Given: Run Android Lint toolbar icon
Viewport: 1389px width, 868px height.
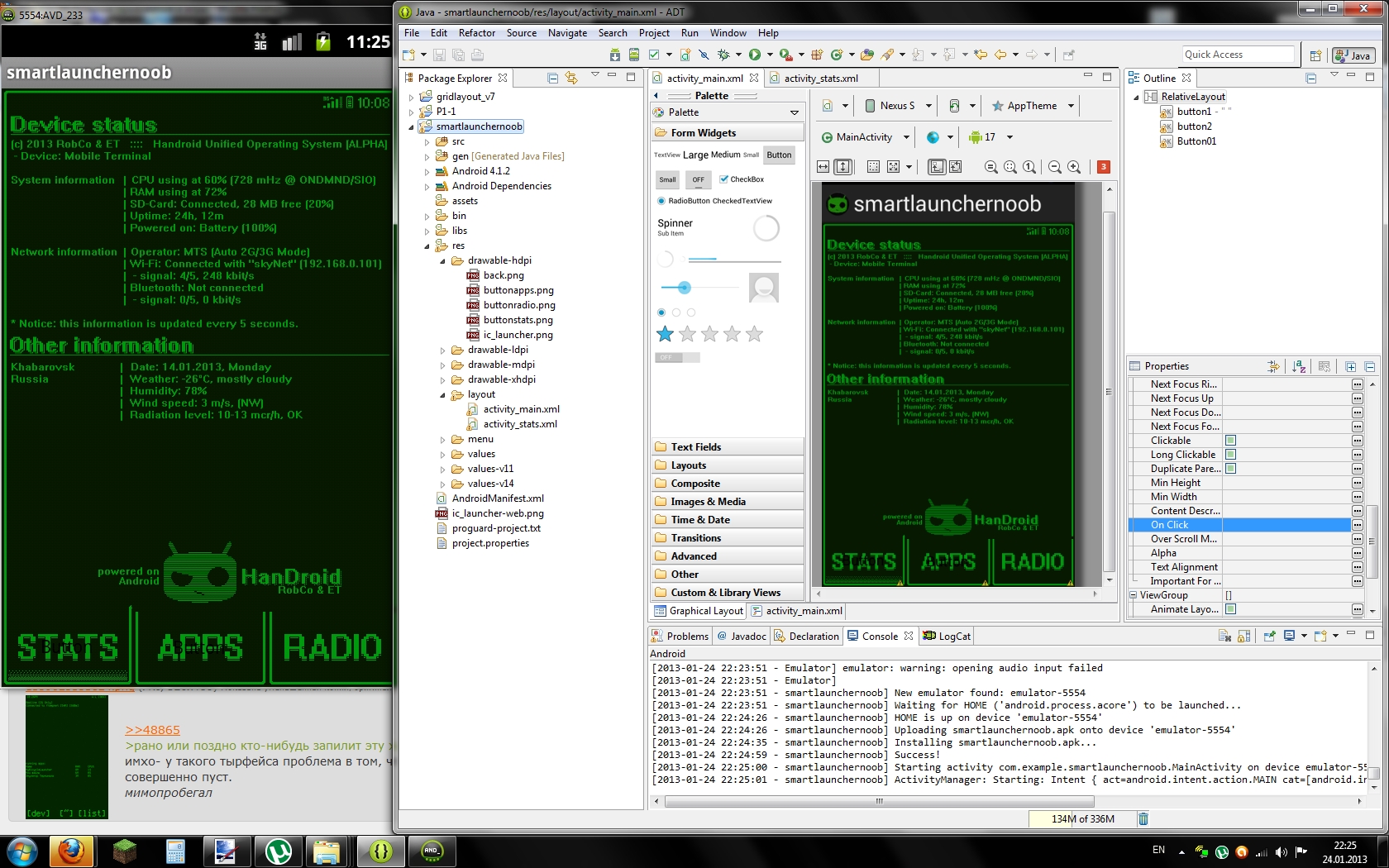Looking at the screenshot, I should click(x=654, y=55).
